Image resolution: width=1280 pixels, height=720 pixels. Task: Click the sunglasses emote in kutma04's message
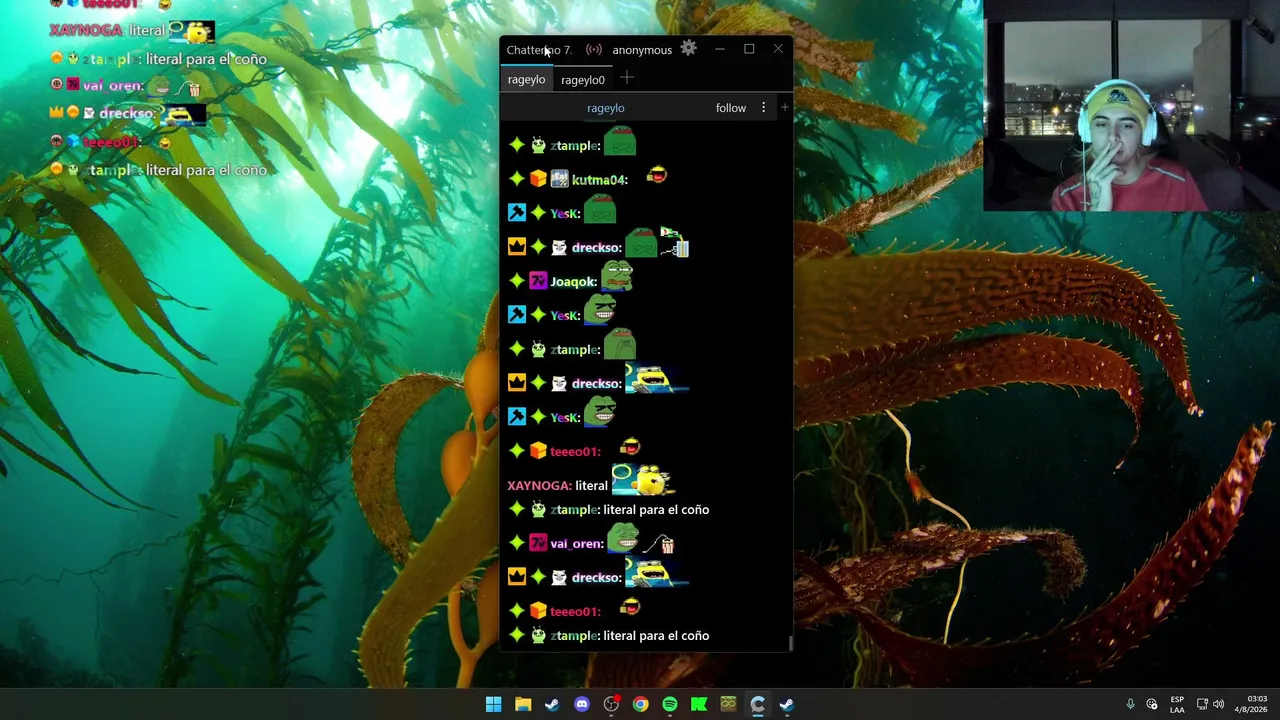point(656,176)
